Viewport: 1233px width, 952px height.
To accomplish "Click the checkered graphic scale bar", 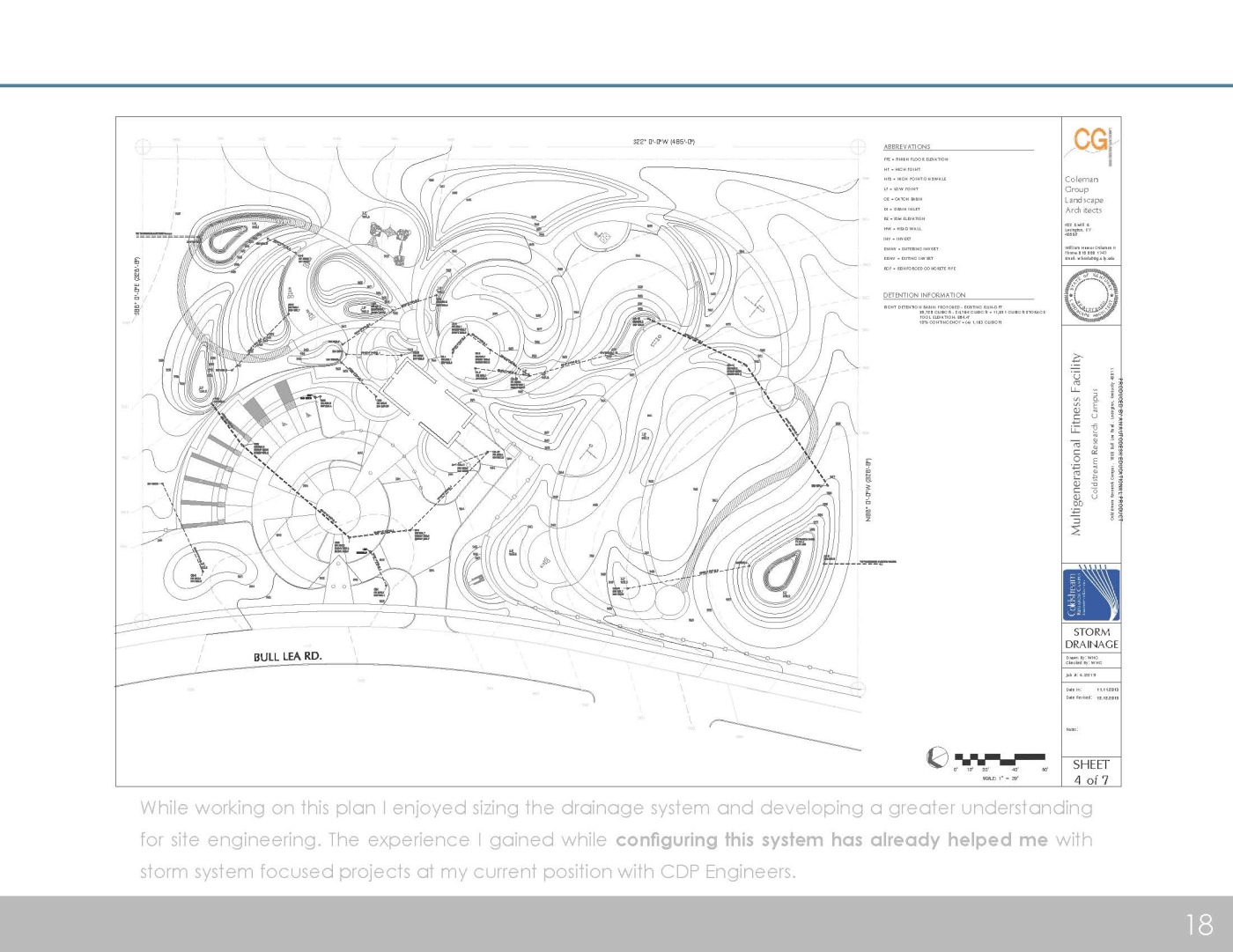I will pos(1000,757).
